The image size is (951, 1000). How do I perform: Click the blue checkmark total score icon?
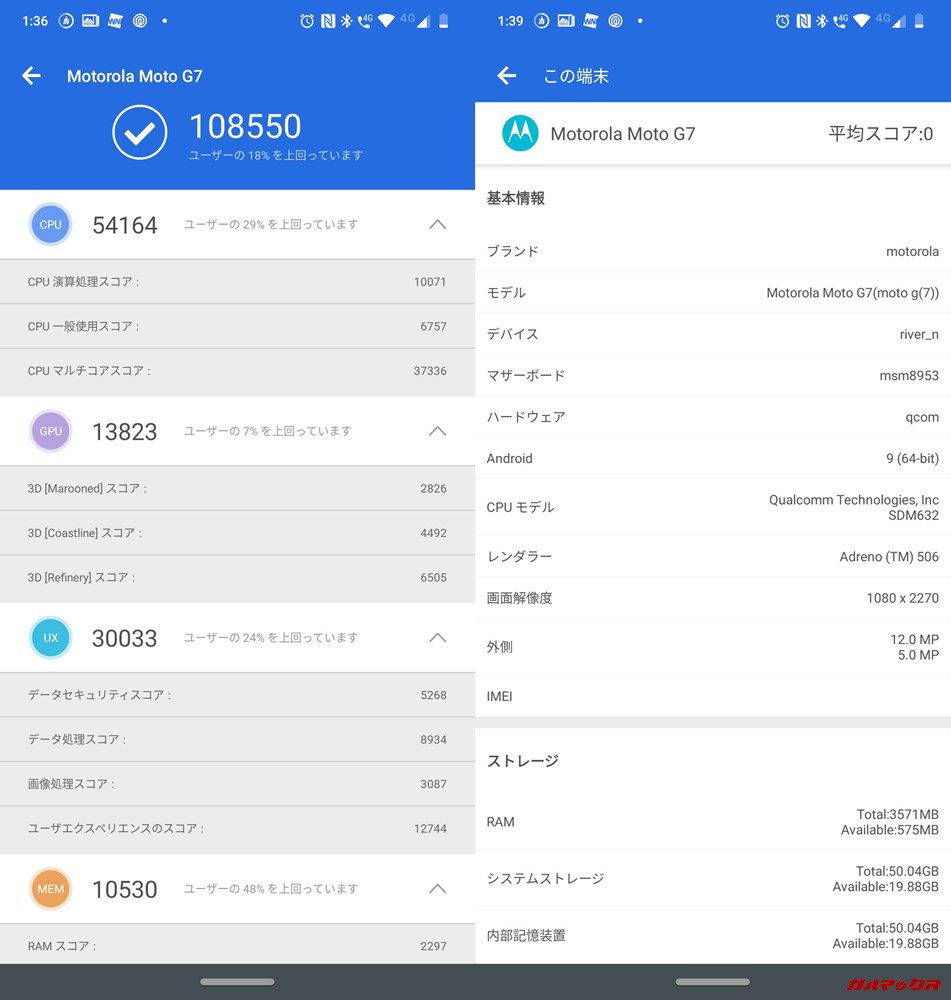click(x=139, y=131)
